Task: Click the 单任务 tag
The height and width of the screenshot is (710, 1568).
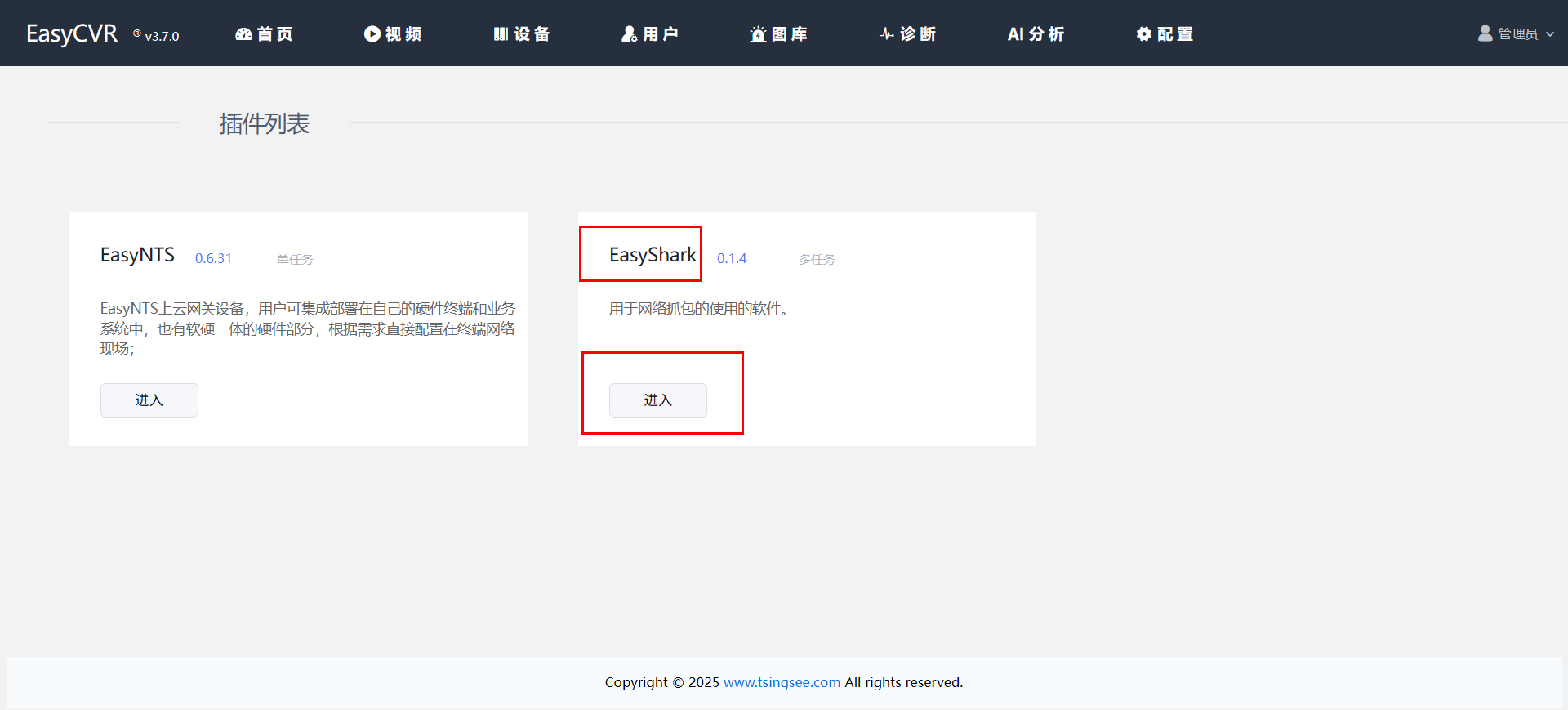Action: pyautogui.click(x=295, y=259)
